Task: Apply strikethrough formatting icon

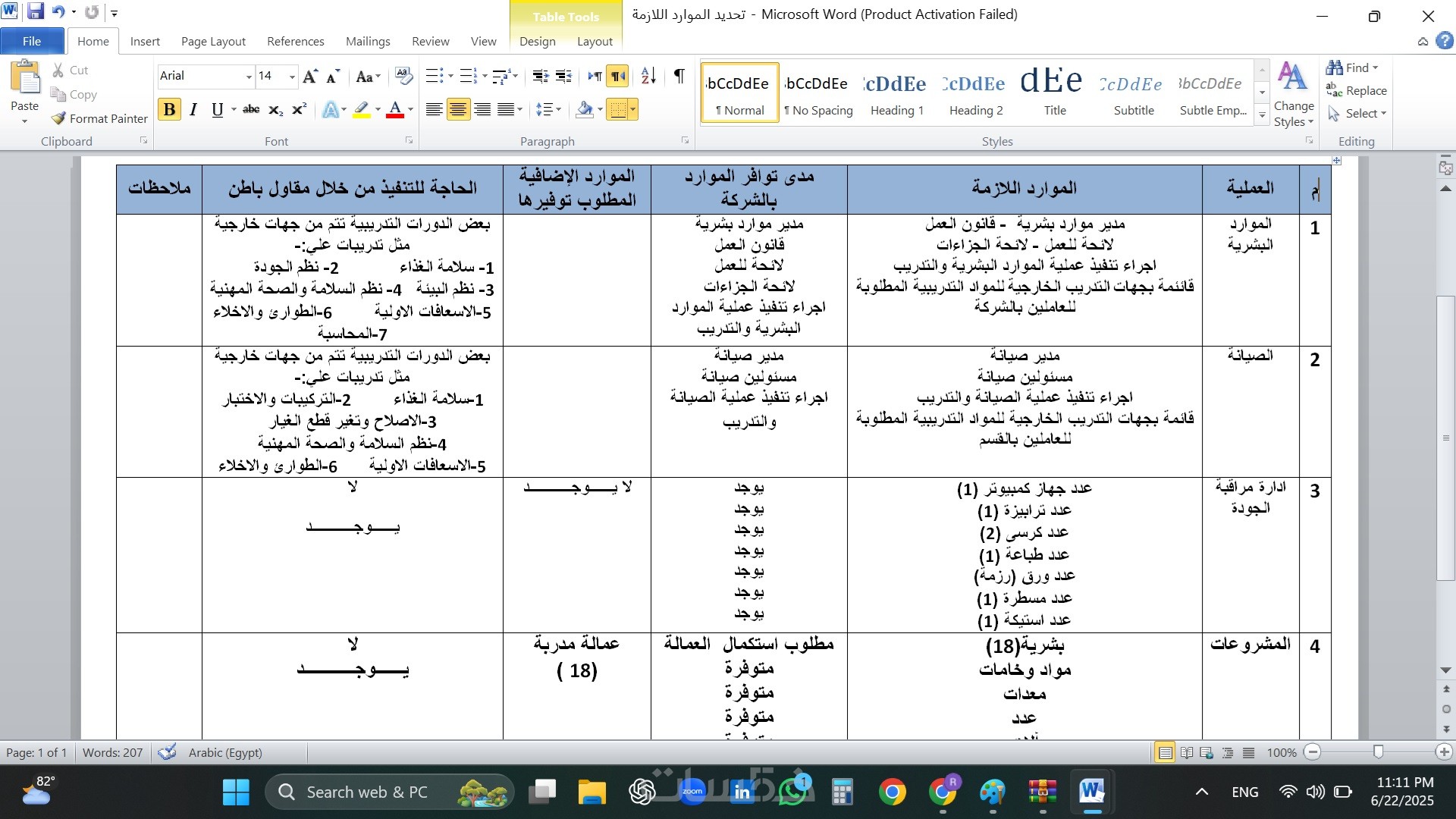Action: (251, 110)
